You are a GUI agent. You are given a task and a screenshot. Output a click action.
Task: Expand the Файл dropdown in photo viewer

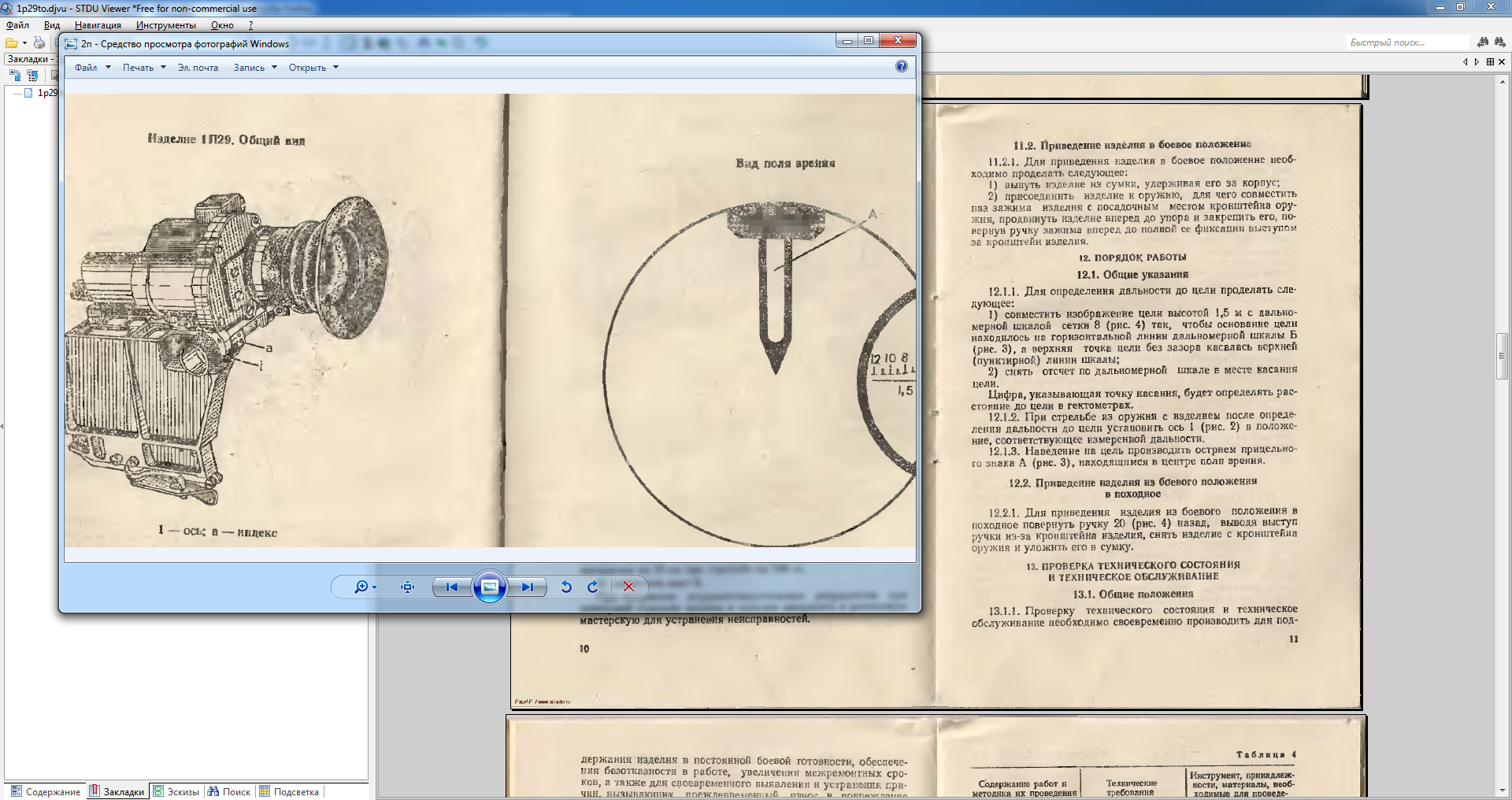(x=92, y=68)
